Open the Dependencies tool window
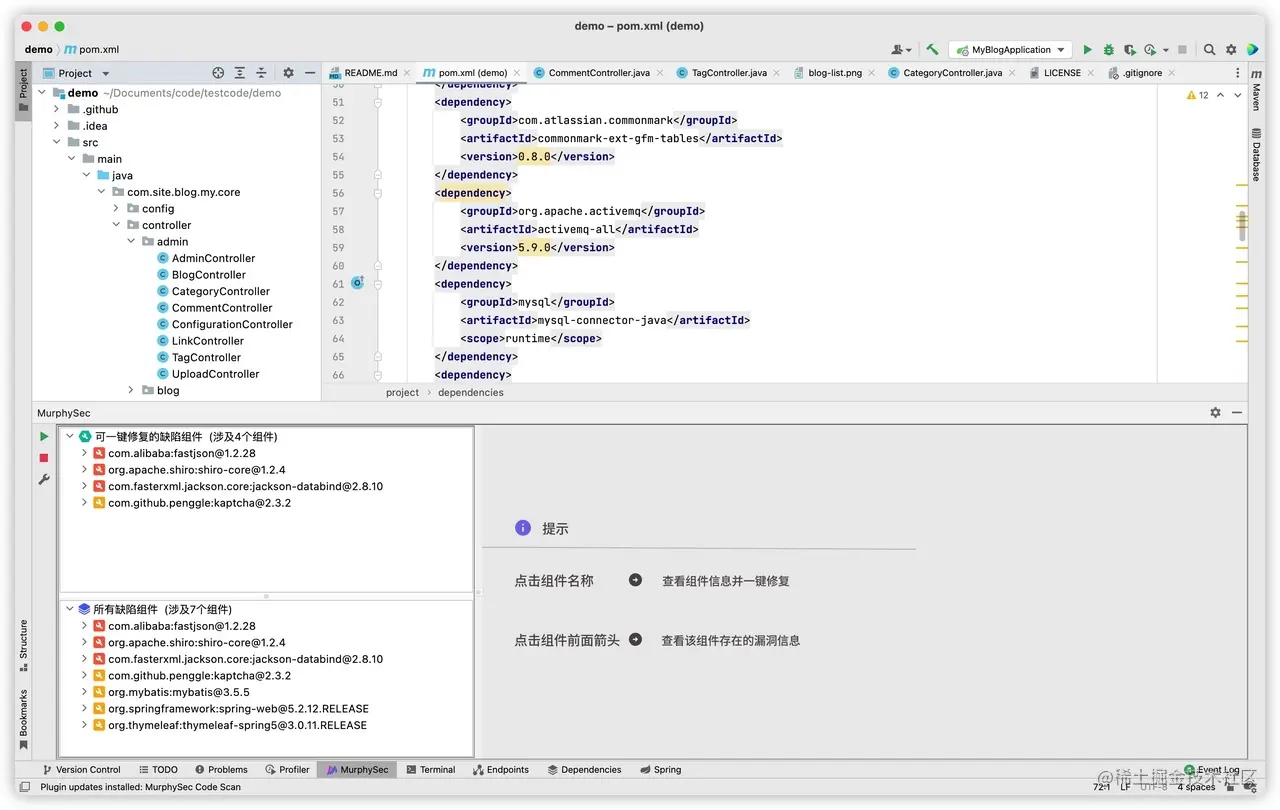This screenshot has height=810, width=1280. pyautogui.click(x=584, y=770)
